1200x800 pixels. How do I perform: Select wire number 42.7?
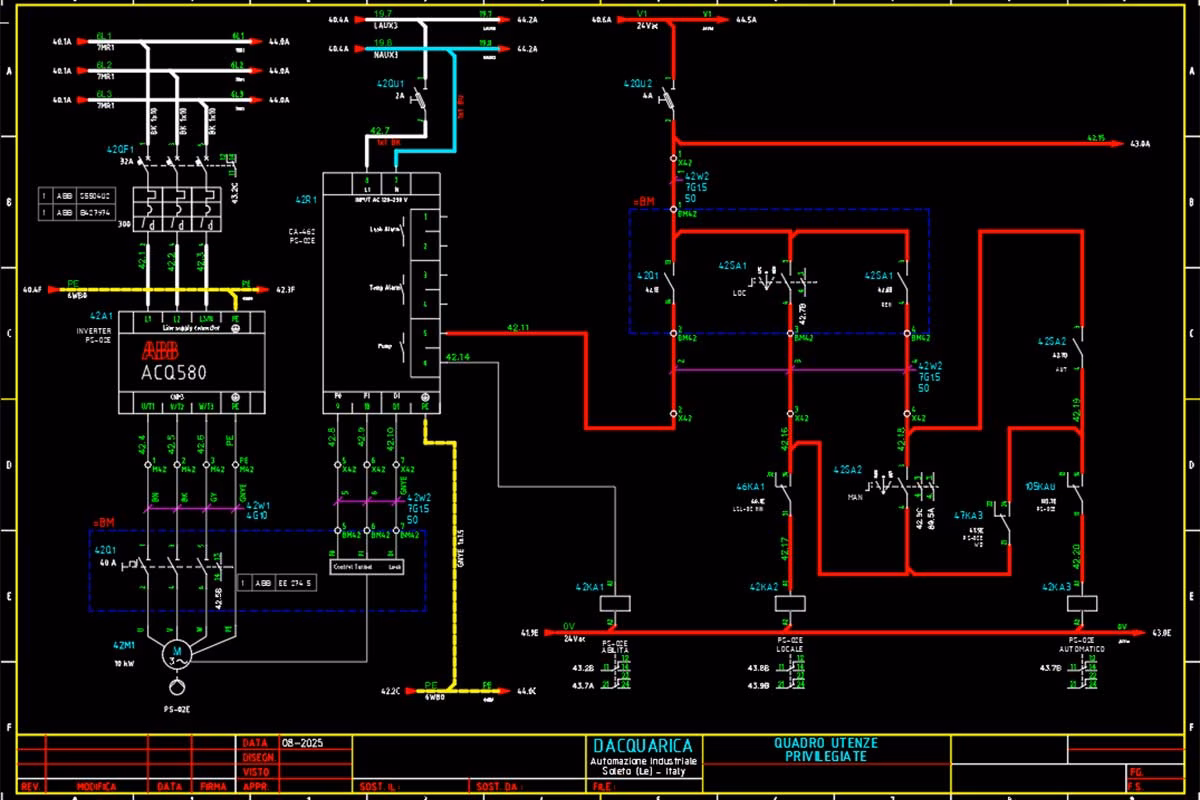click(x=380, y=131)
